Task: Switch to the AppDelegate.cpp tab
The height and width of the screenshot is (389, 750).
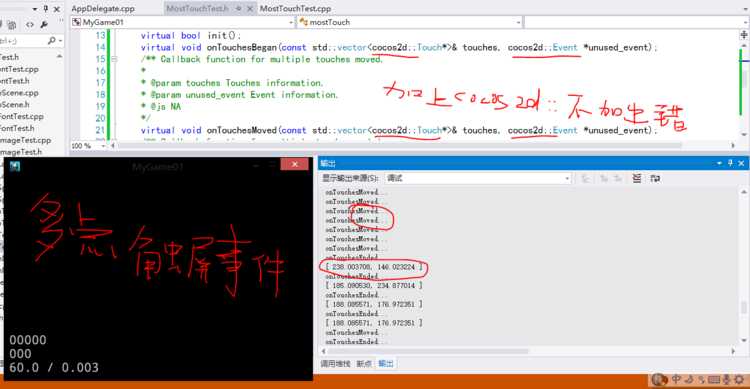Action: click(103, 9)
